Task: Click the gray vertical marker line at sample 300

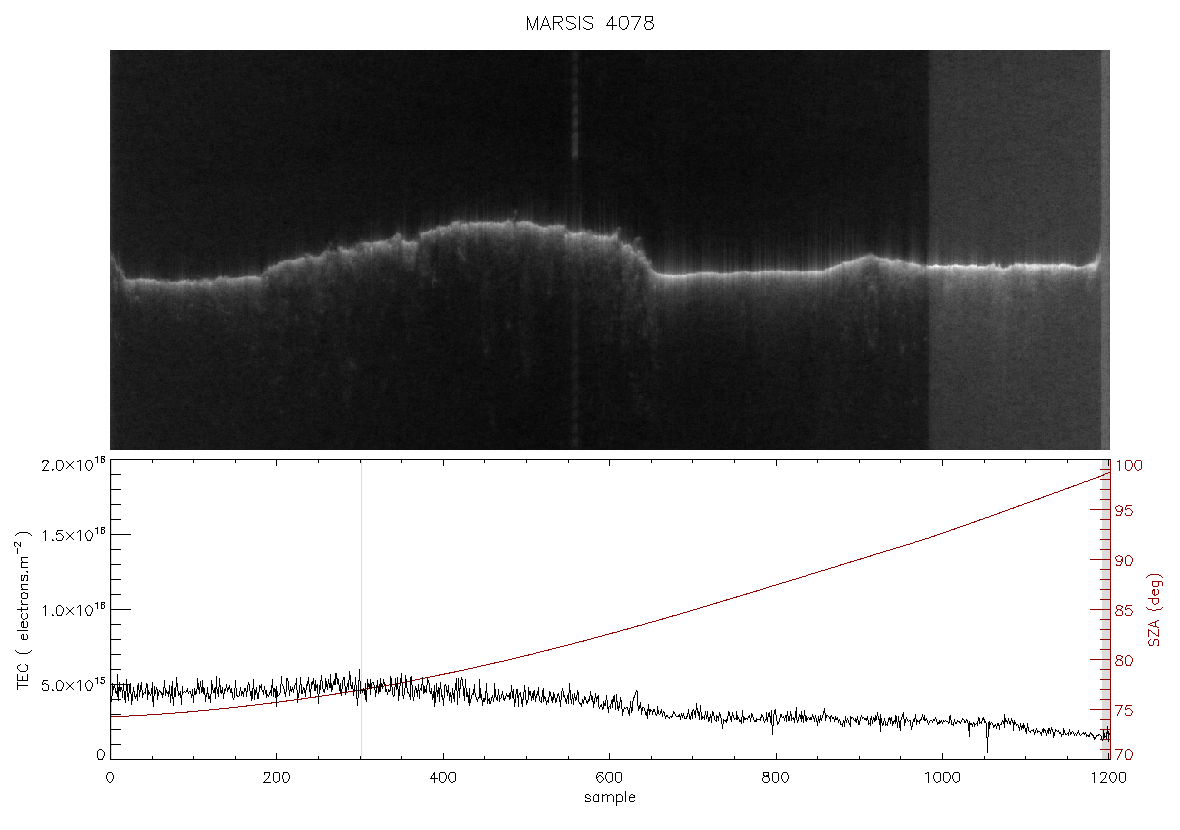Action: [361, 609]
